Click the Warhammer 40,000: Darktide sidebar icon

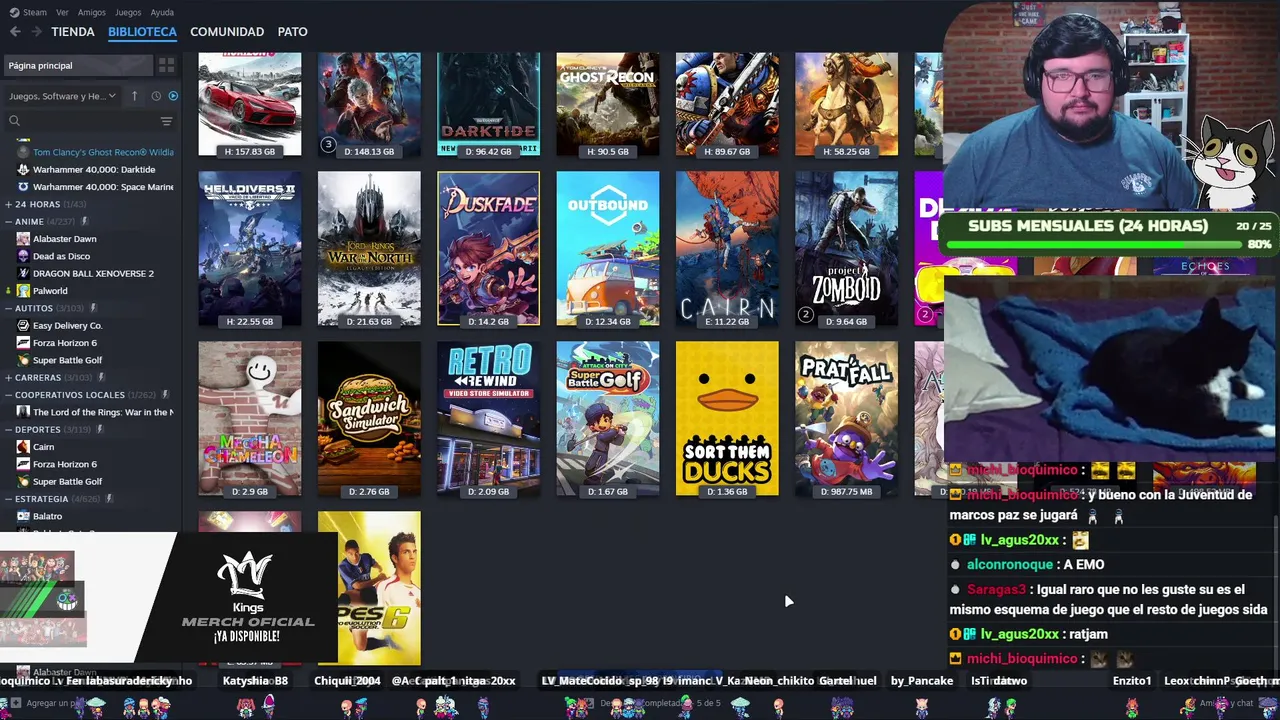click(x=23, y=170)
